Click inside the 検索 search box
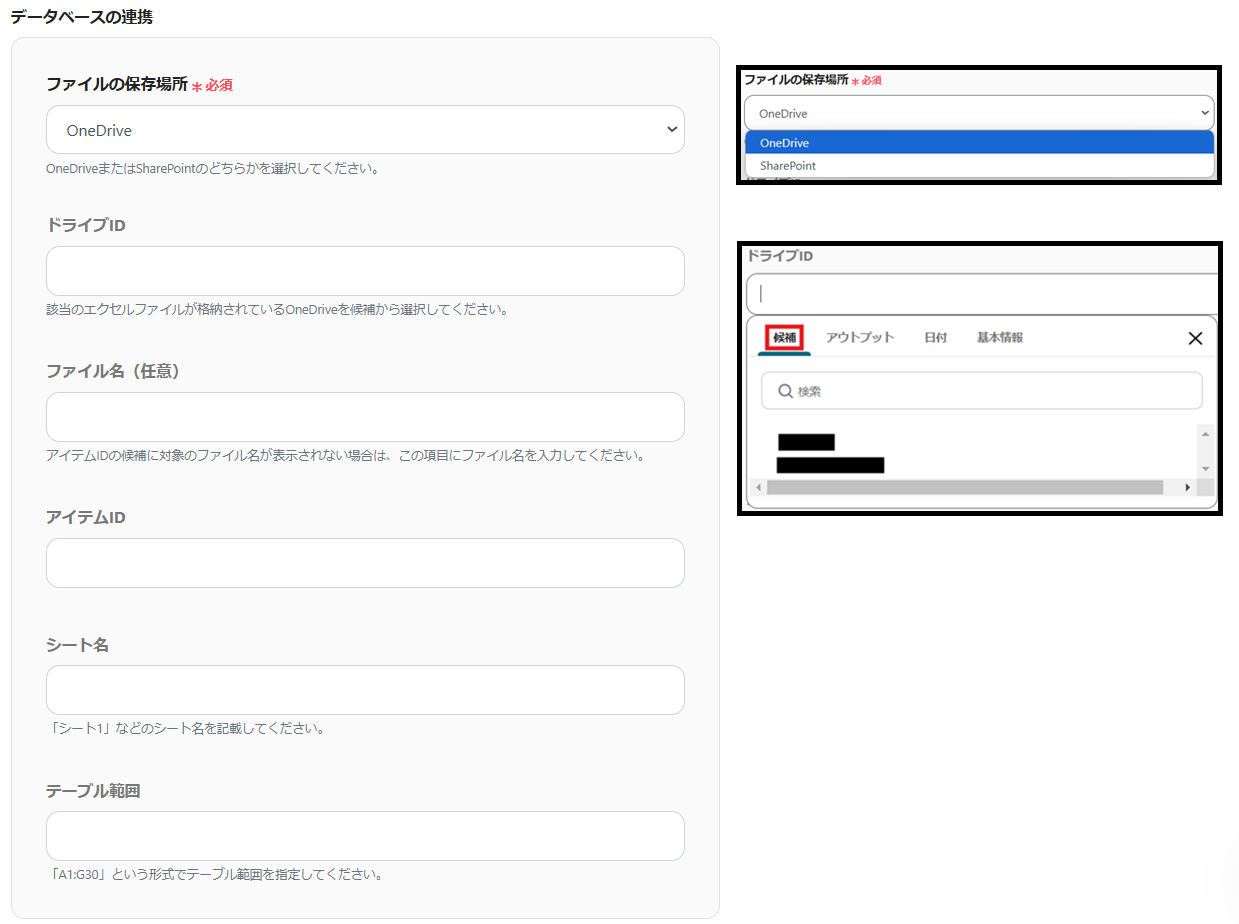 pyautogui.click(x=980, y=390)
